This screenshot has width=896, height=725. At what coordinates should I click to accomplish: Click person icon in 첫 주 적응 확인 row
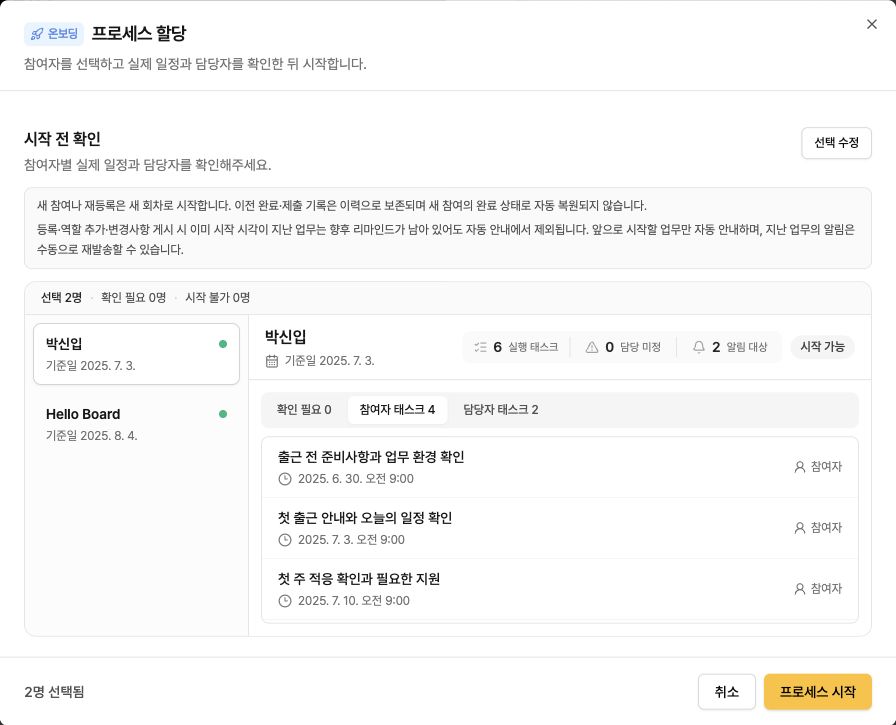(x=800, y=589)
